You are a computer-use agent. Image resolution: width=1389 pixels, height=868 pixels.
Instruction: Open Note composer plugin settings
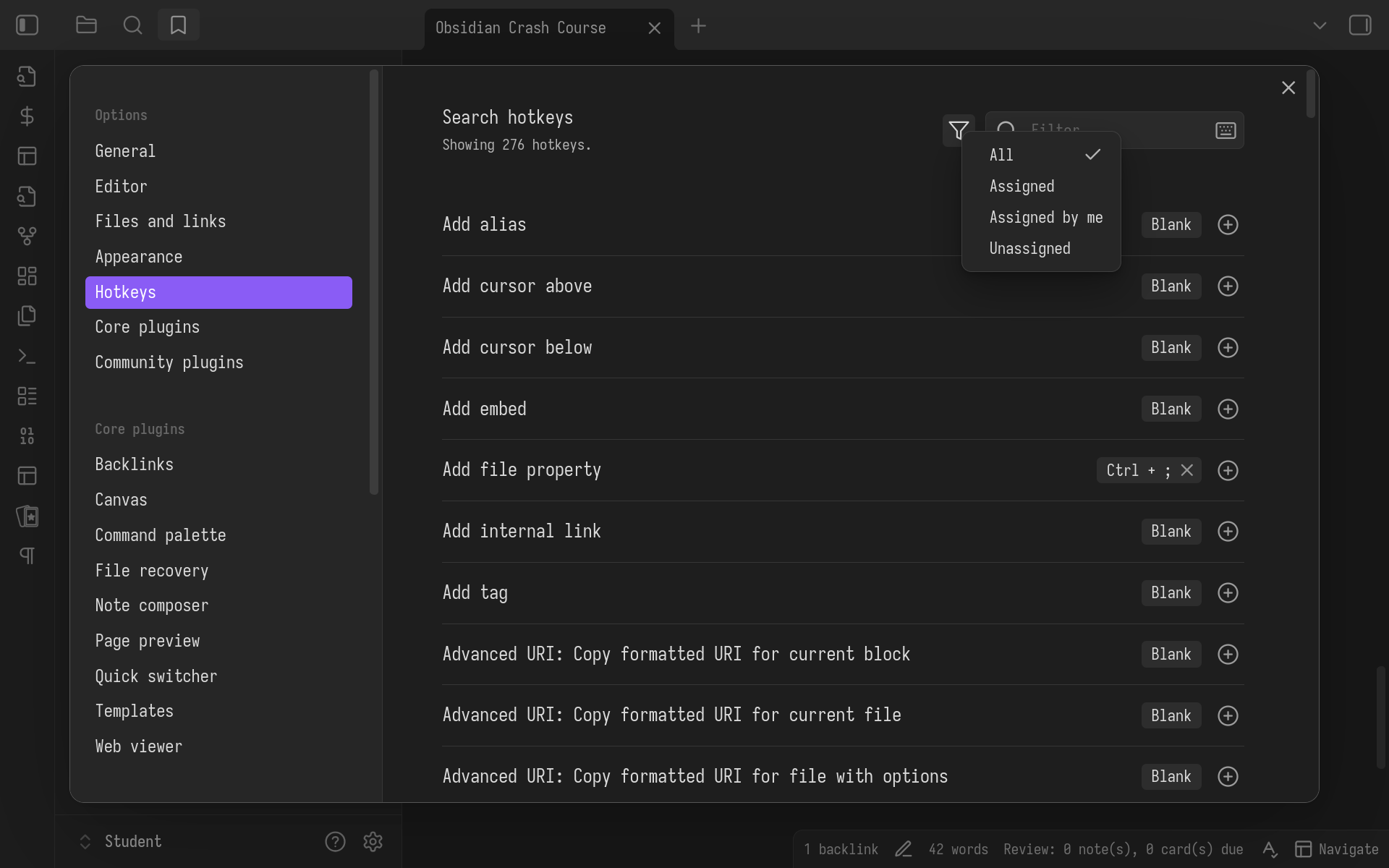218,605
